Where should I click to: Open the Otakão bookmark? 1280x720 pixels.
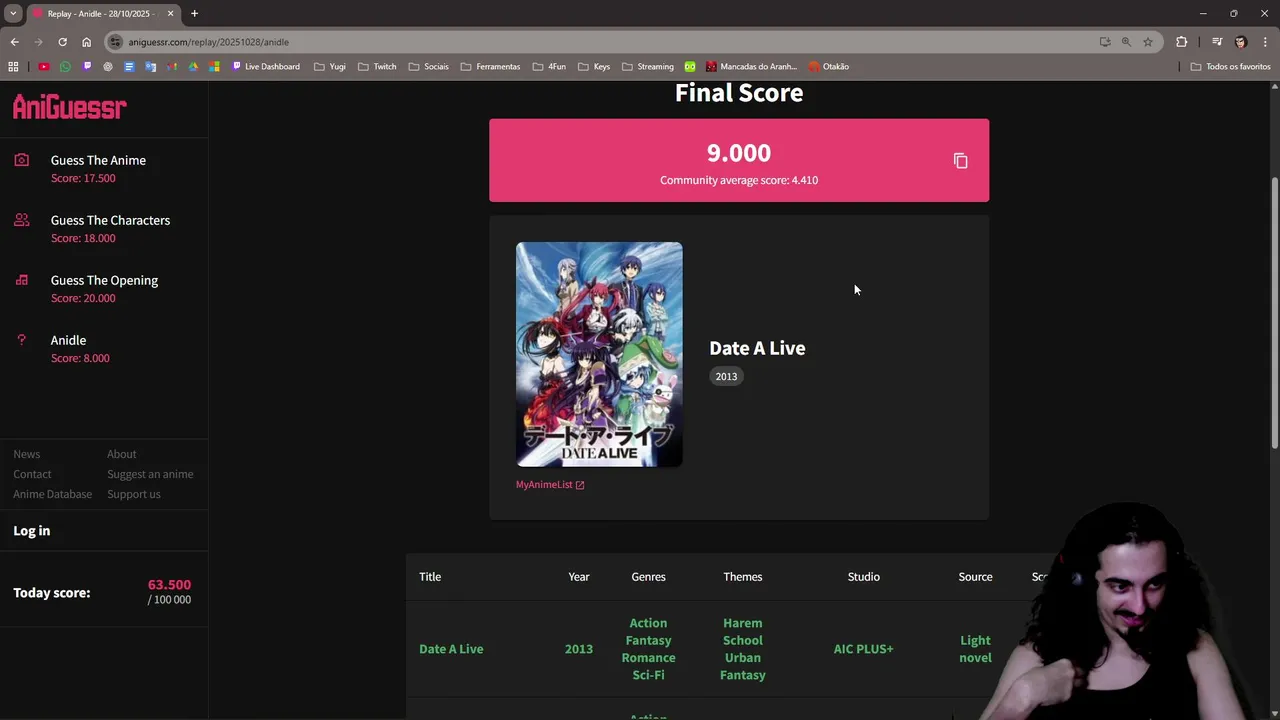(x=829, y=66)
